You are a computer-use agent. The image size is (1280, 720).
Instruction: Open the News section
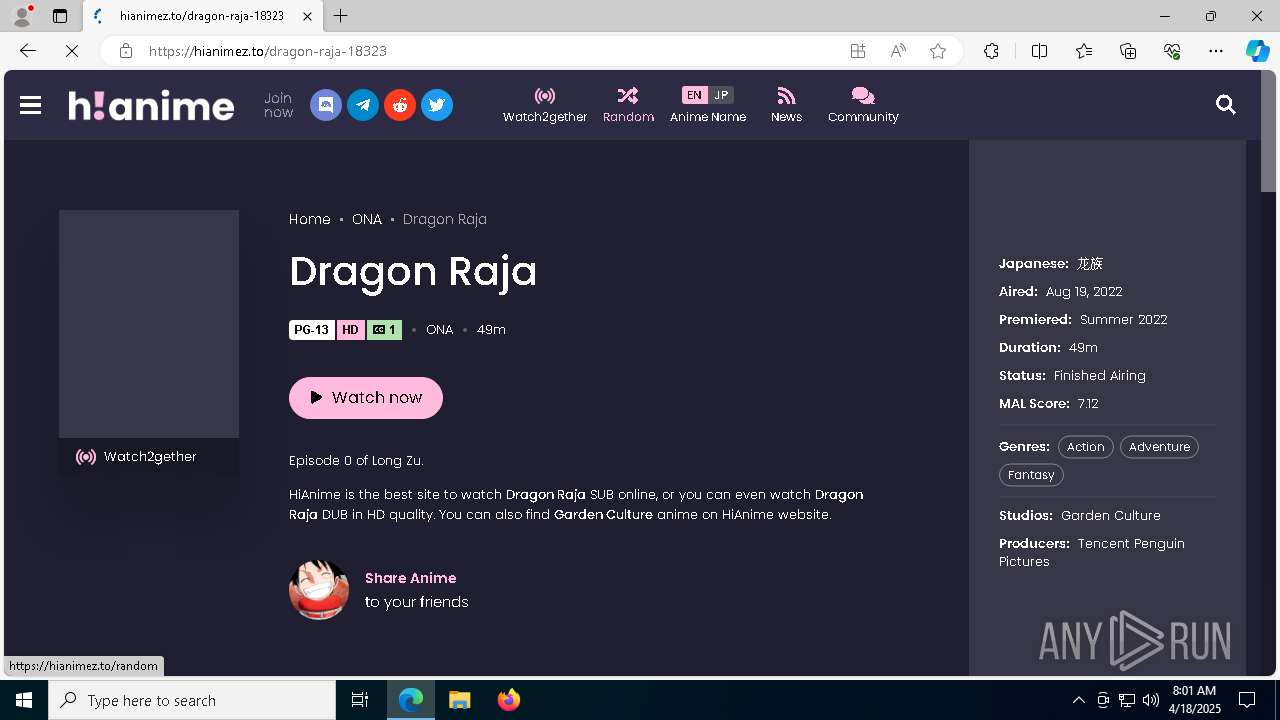[x=786, y=105]
